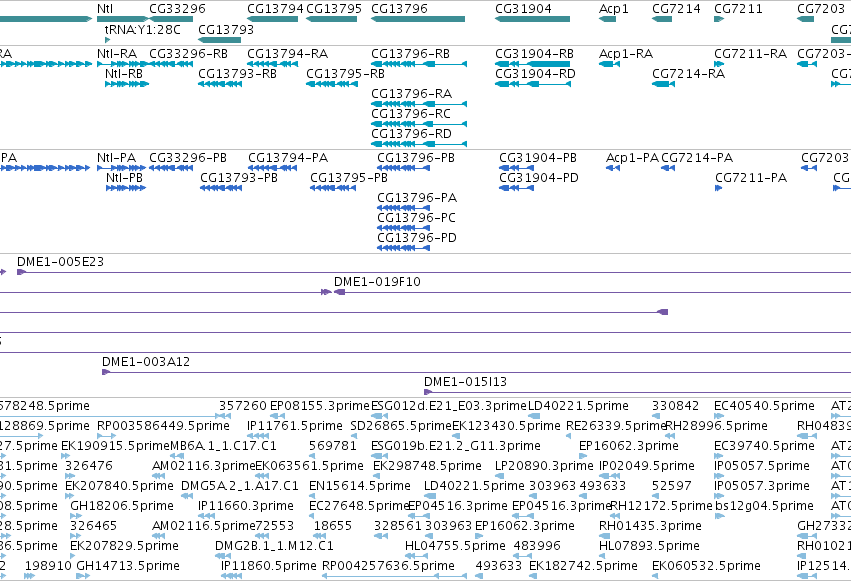Click the Acp1-PA protein glyph
851x581 pixels.
(613, 168)
